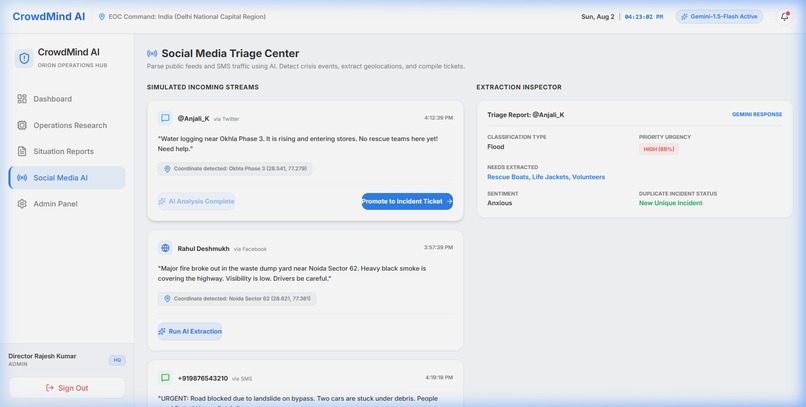
Task: Click the CrowdMind AI header logo
Action: (49, 16)
